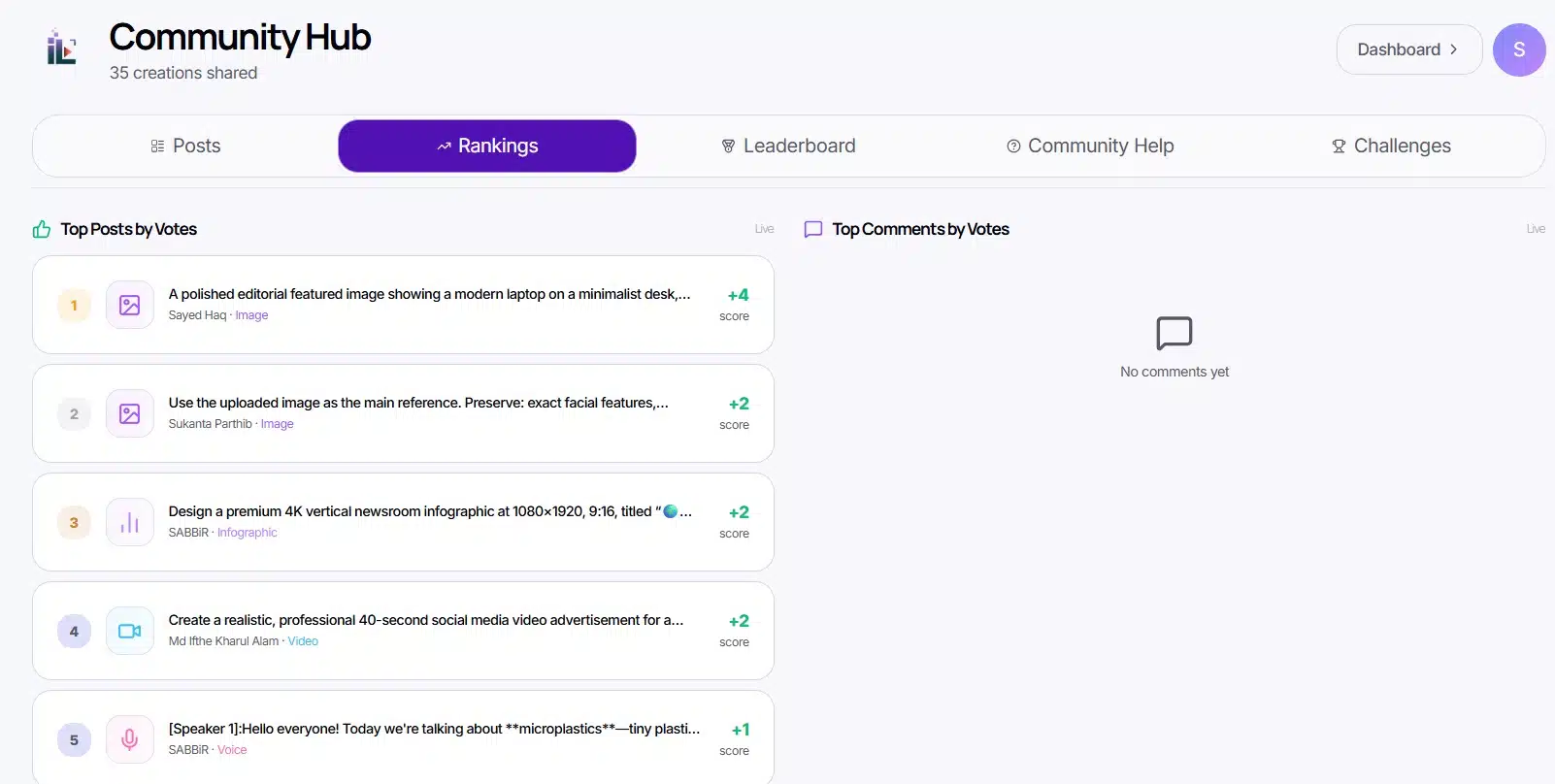Click the '35 creations shared' subtitle
Viewport: 1555px width, 784px height.
point(183,73)
